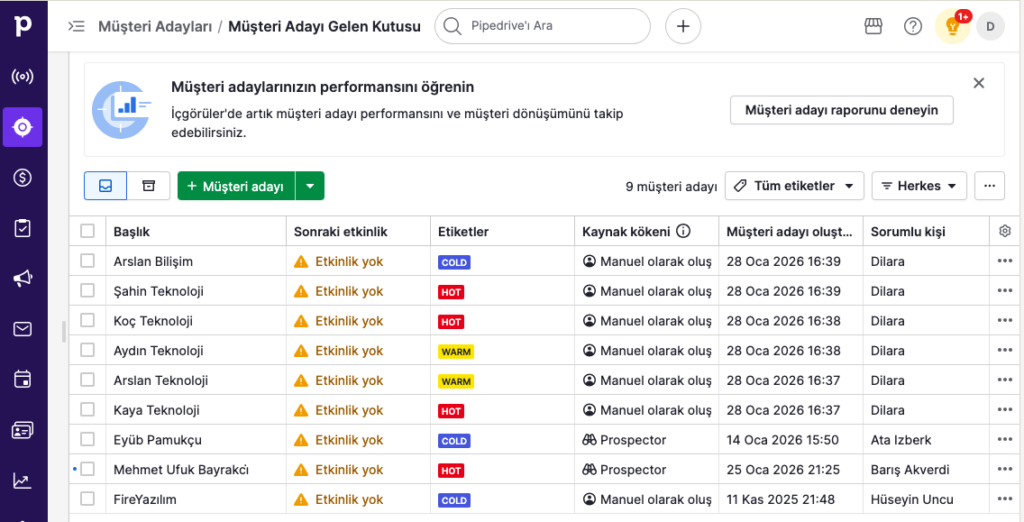Open the help question mark icon
The image size is (1024, 522).
912,26
